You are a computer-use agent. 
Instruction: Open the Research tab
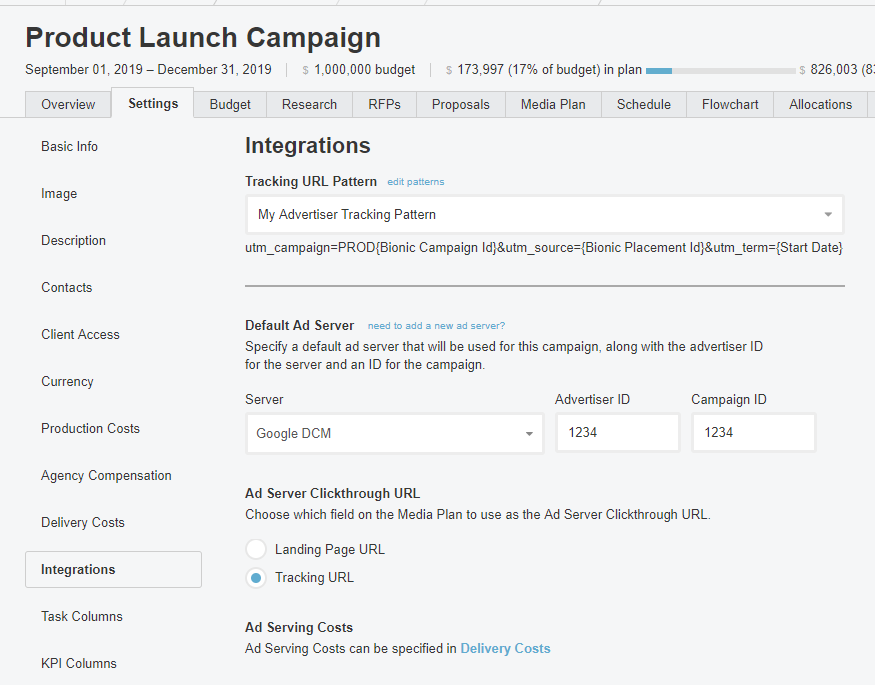point(309,104)
